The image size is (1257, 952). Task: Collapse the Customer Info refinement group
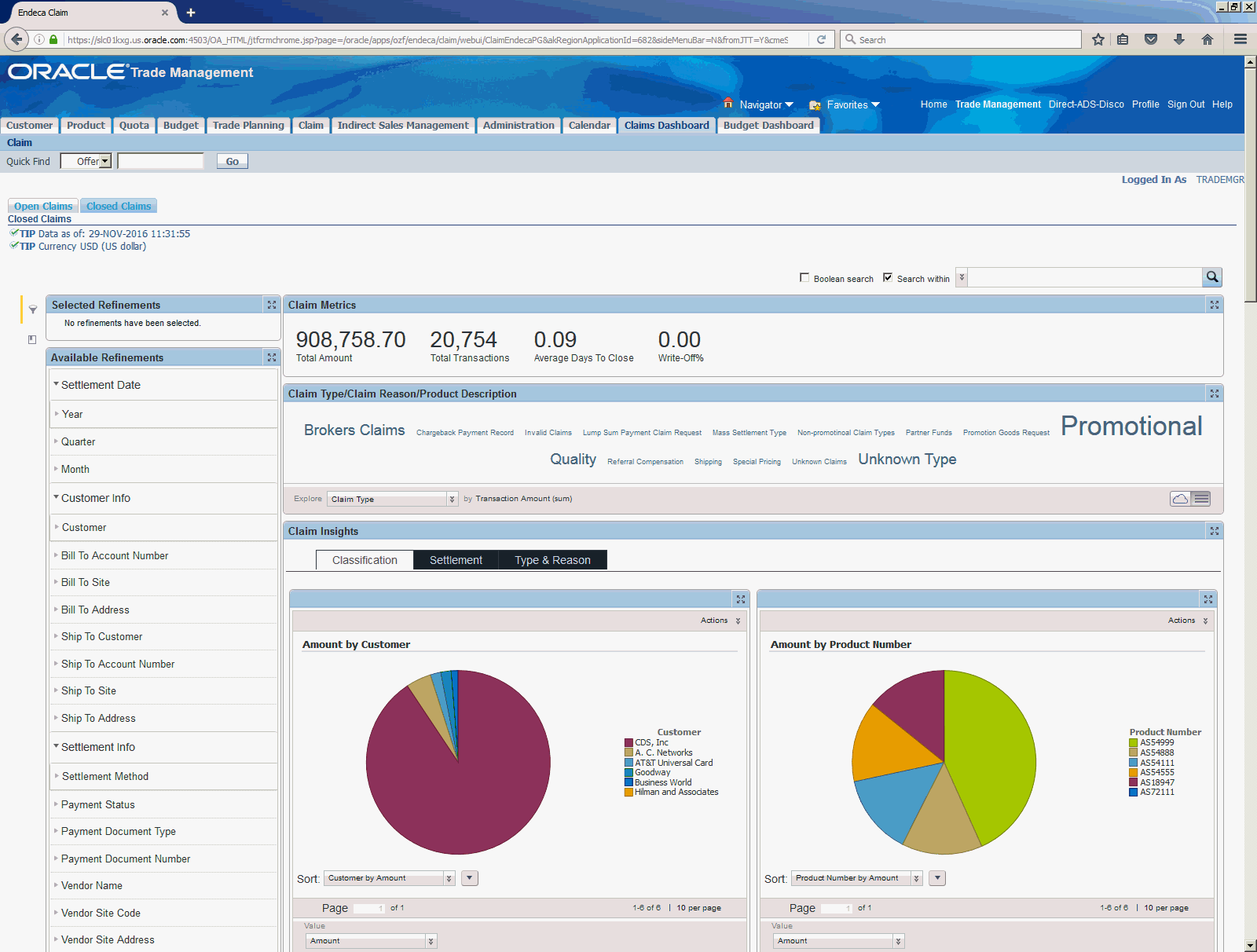[57, 497]
